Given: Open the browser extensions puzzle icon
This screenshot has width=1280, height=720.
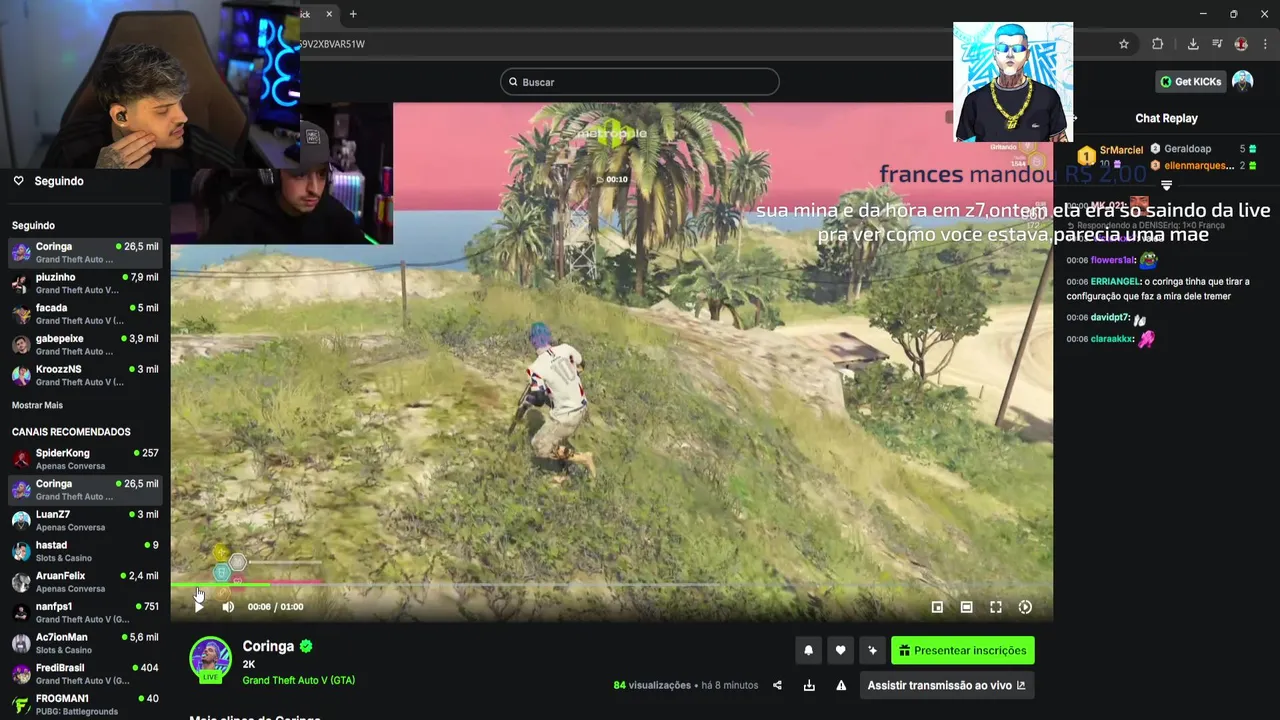Looking at the screenshot, I should [1158, 44].
